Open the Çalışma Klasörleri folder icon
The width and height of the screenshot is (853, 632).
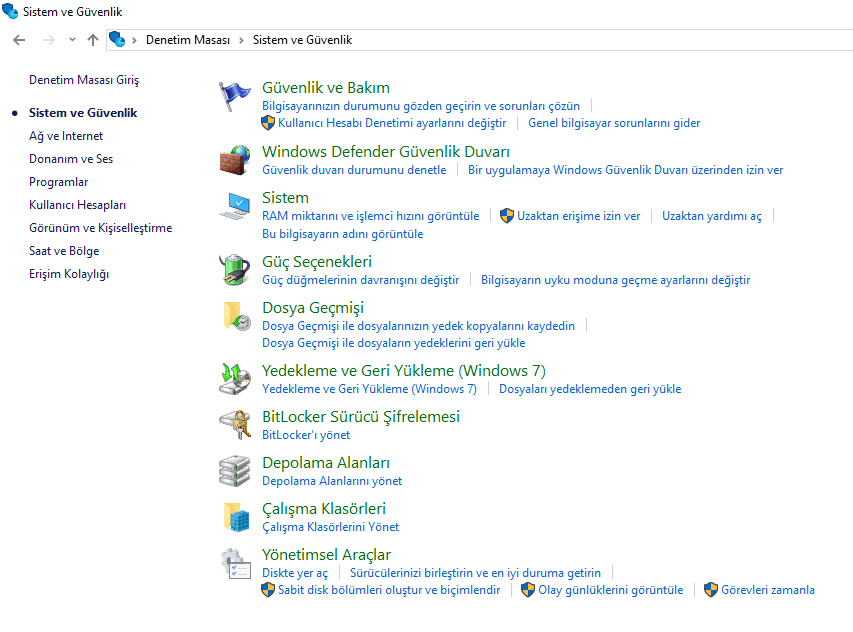tap(235, 516)
